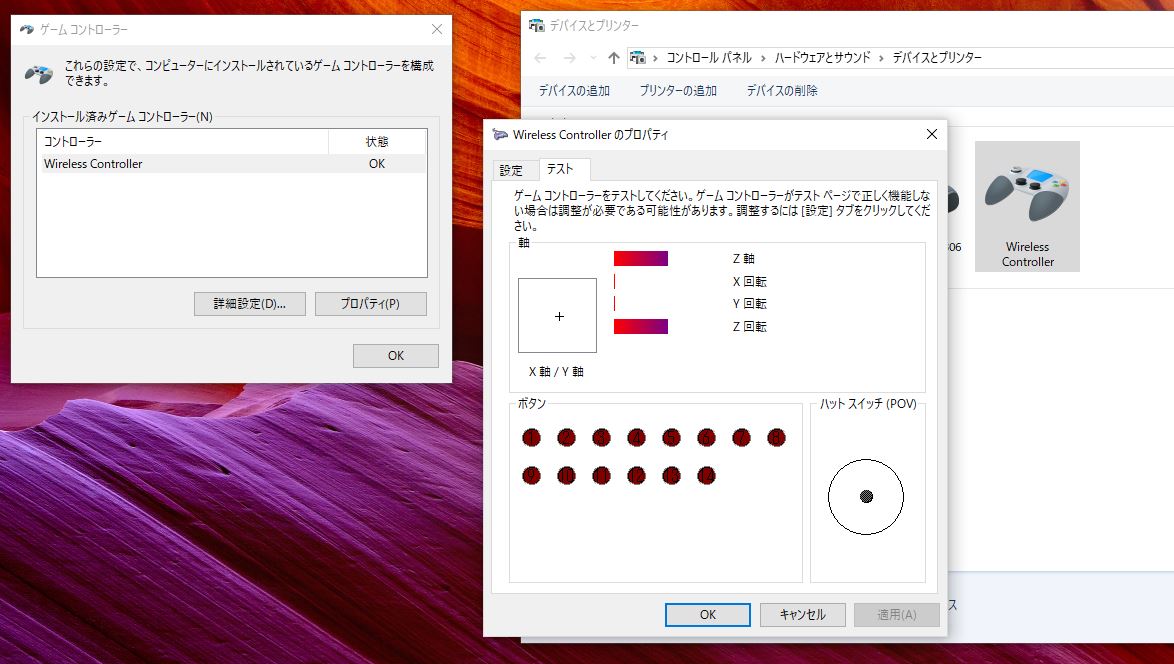Close the ゲーム コントローラー dialog
This screenshot has width=1174, height=664.
(x=437, y=29)
